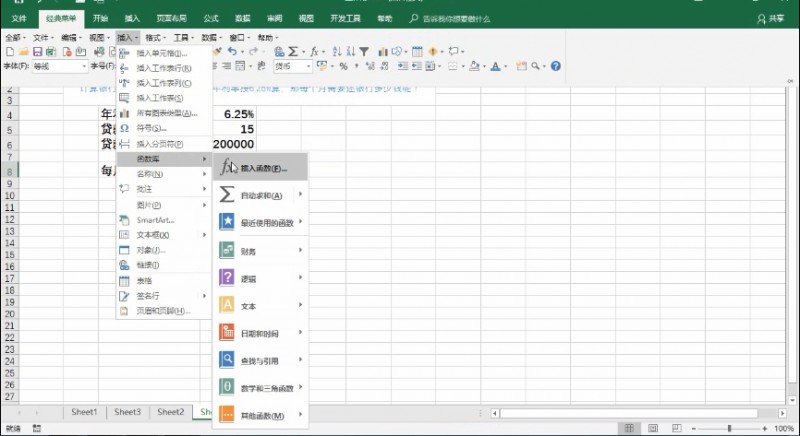The width and height of the screenshot is (800, 436).
Task: Expand the 字体 font name combo box
Action: (x=84, y=66)
